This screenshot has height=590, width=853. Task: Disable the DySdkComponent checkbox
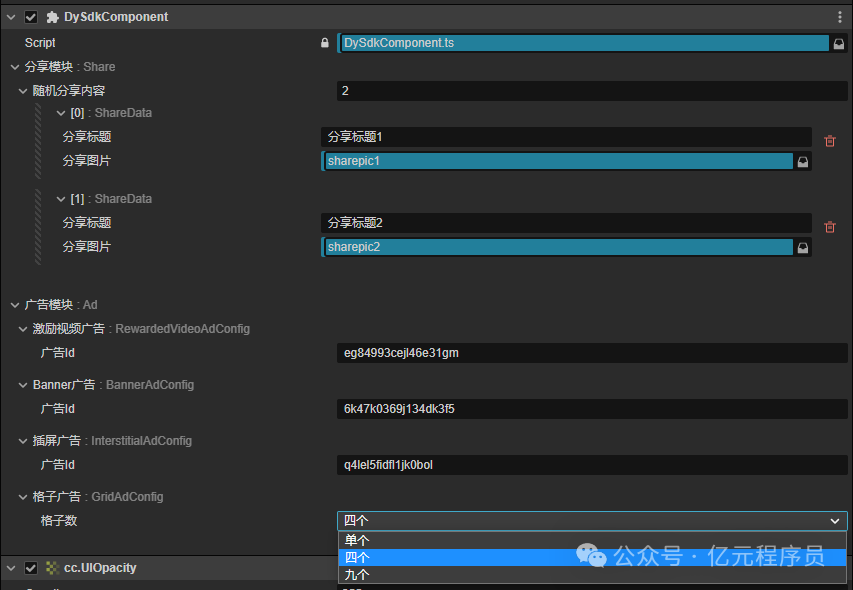[x=30, y=17]
